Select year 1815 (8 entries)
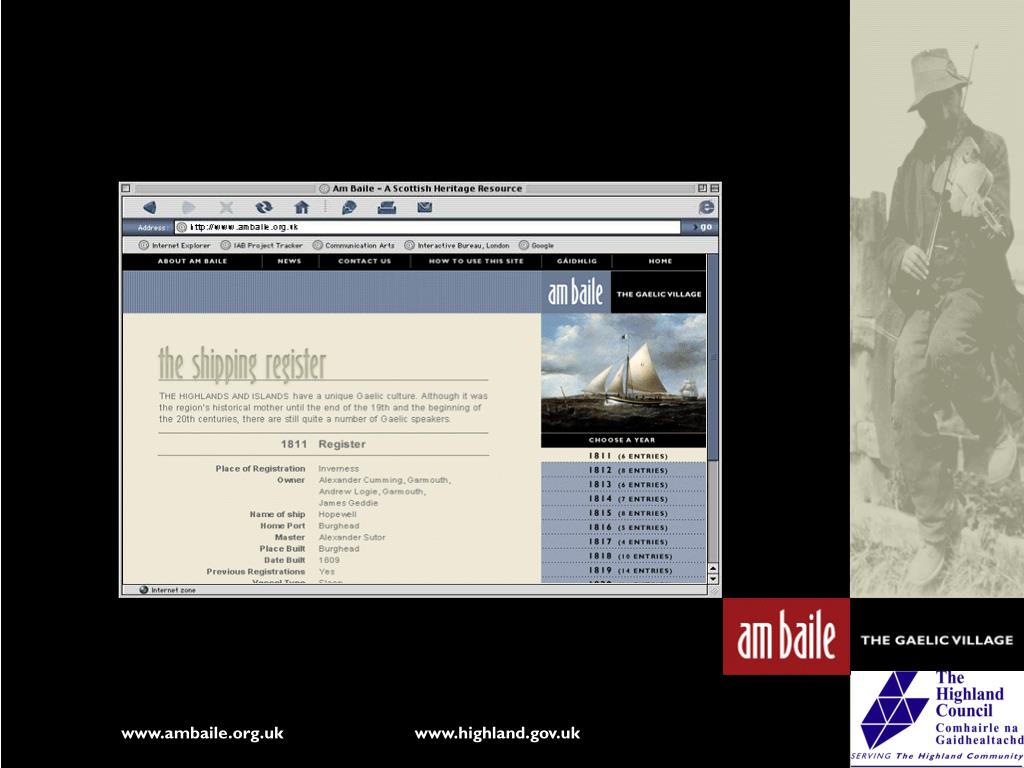 click(624, 513)
